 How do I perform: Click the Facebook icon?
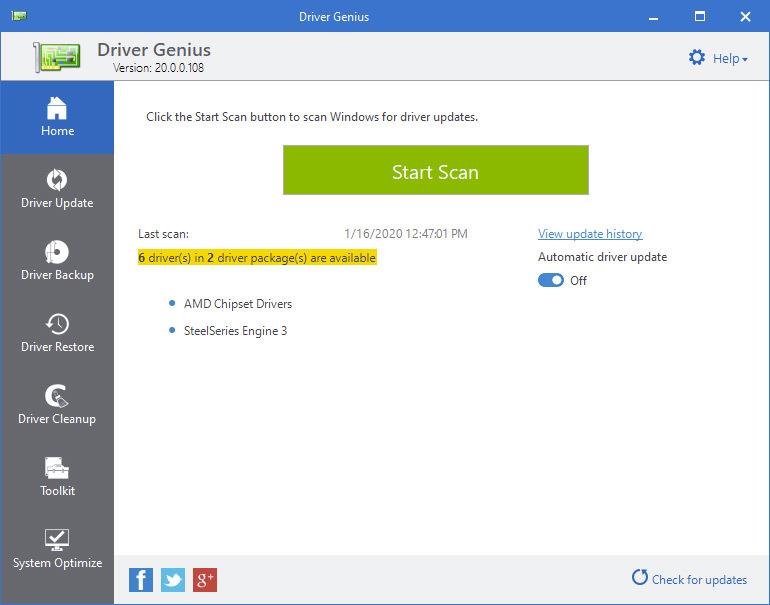[x=141, y=579]
